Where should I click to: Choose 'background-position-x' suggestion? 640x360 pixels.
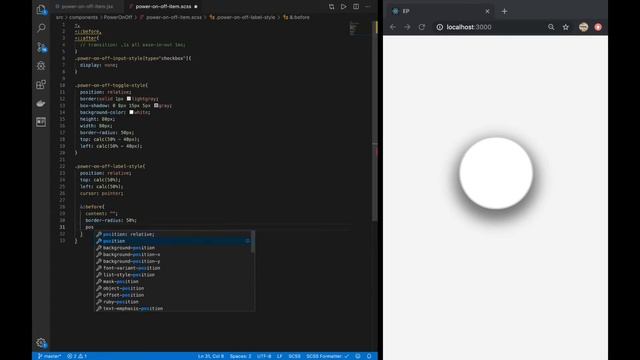pyautogui.click(x=173, y=255)
